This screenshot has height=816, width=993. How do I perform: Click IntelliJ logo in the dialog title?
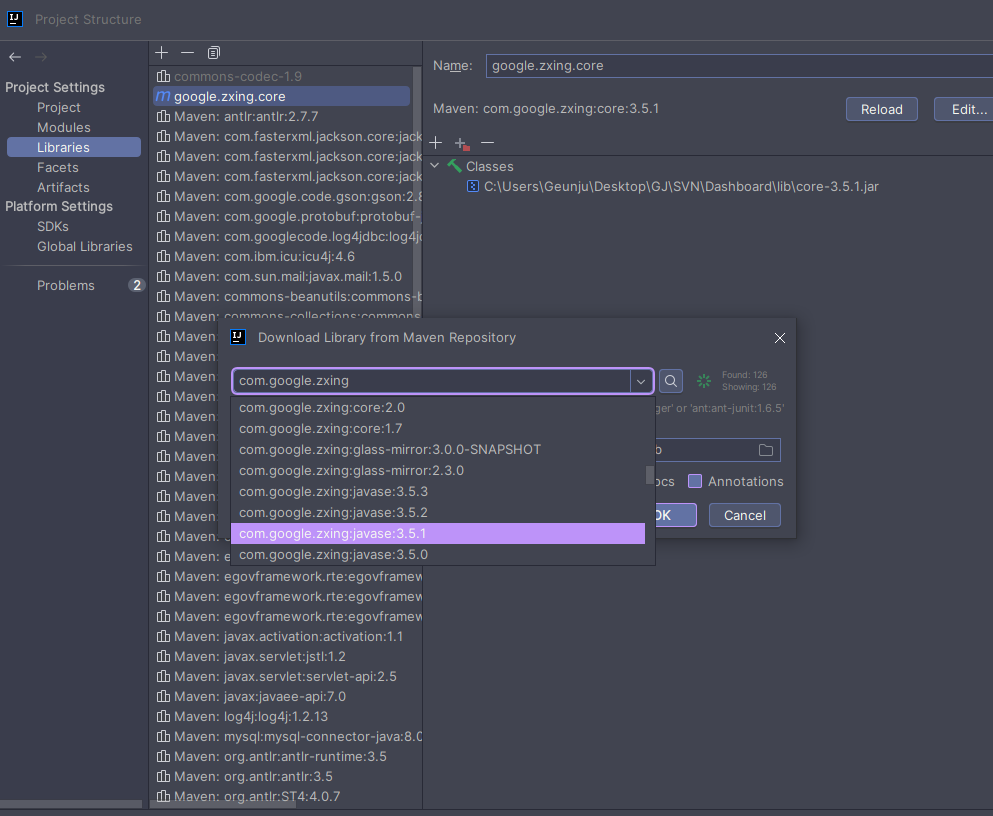pyautogui.click(x=238, y=337)
